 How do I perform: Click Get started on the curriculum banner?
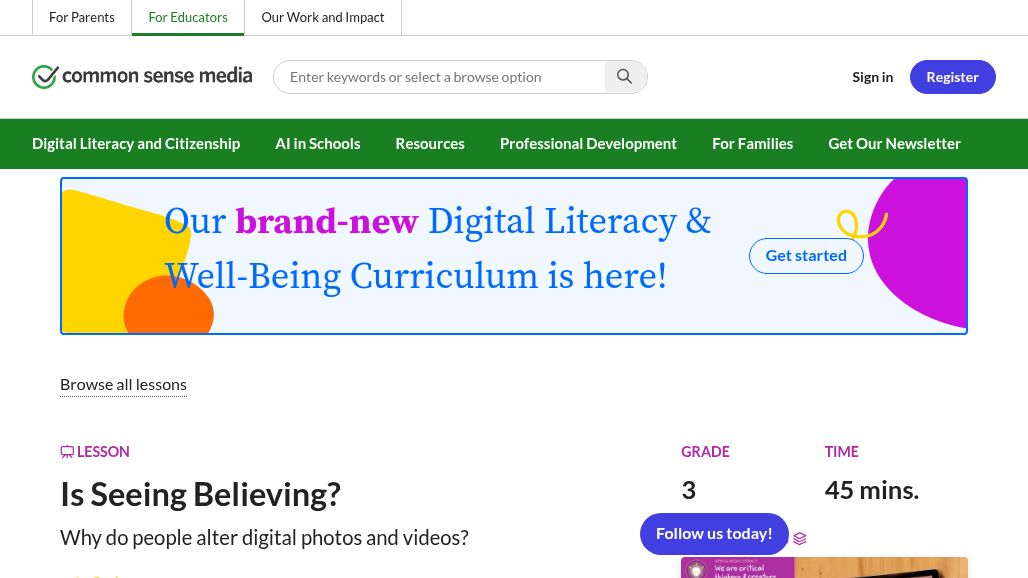click(x=806, y=255)
